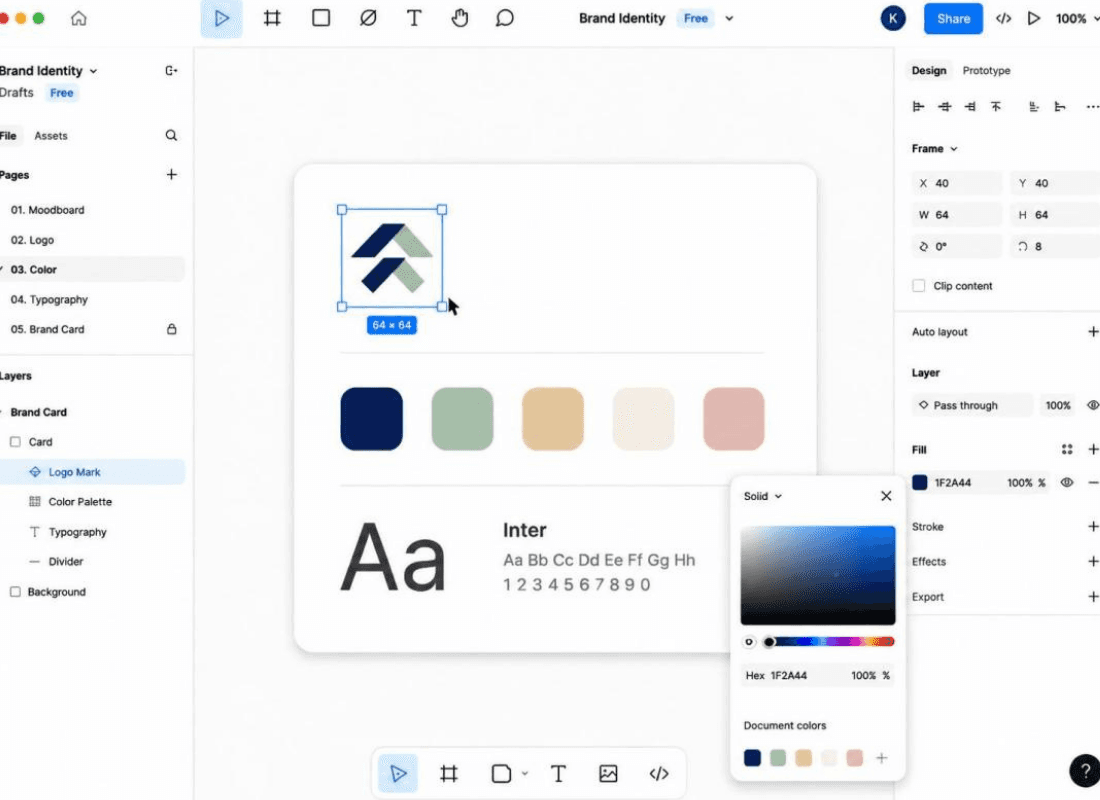Align left icon in Design panel
The width and height of the screenshot is (1100, 800).
(918, 107)
